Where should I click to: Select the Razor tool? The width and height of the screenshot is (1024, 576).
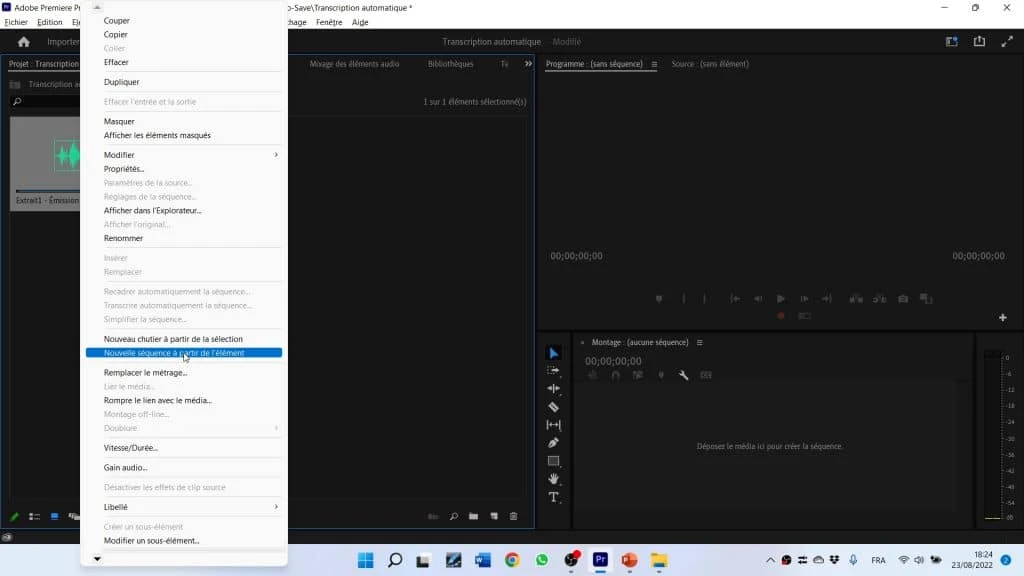click(553, 407)
